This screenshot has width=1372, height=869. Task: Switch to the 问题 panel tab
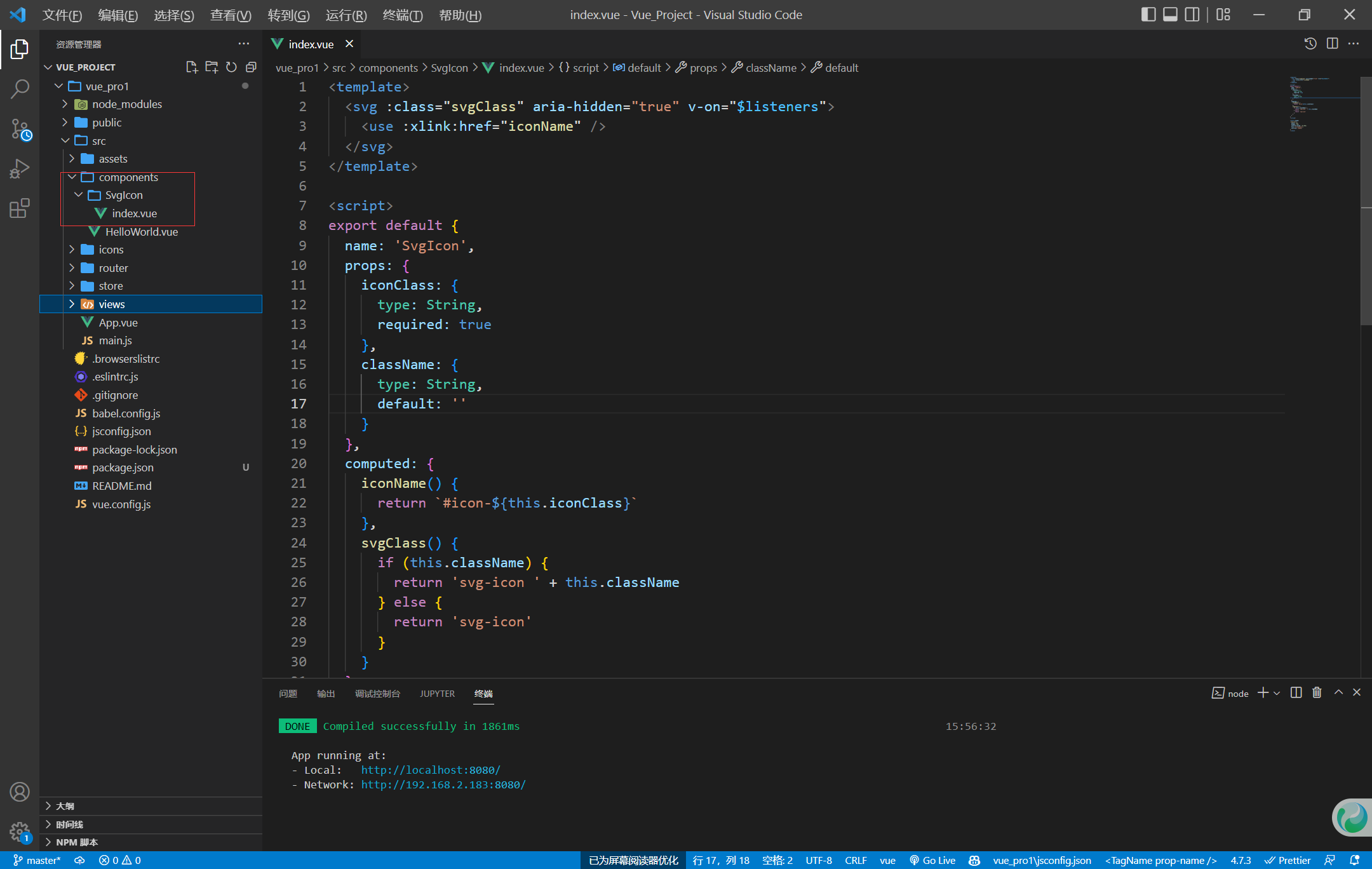[288, 694]
